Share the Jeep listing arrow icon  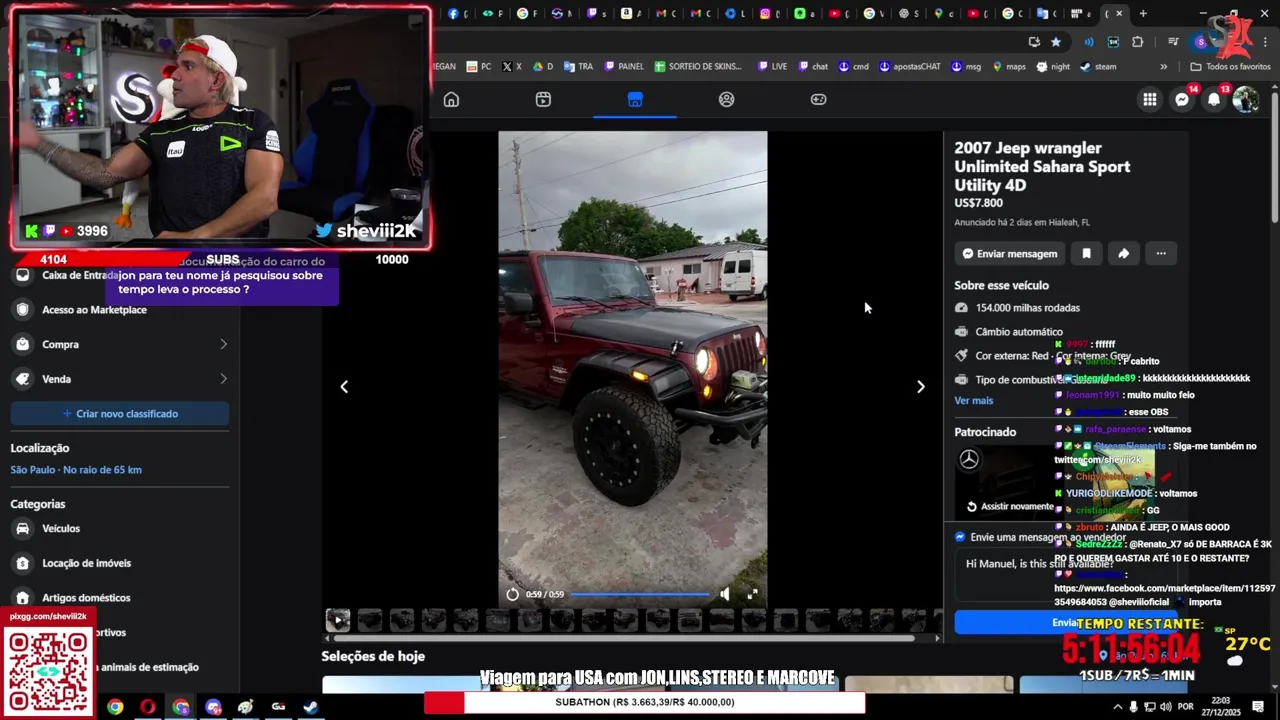tap(1123, 253)
